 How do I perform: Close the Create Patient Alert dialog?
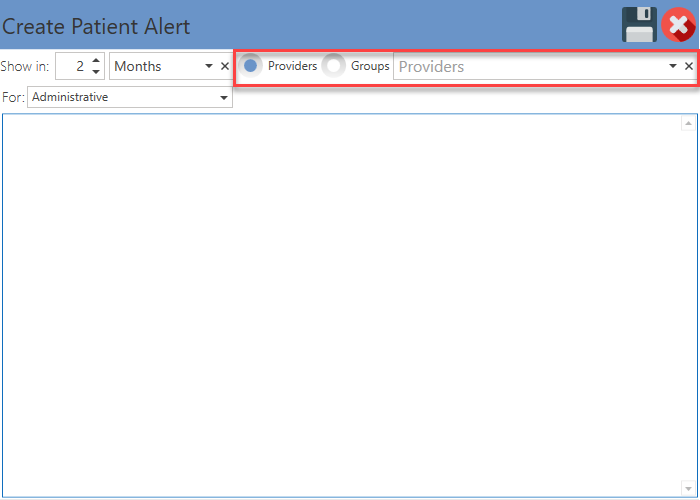coord(679,25)
